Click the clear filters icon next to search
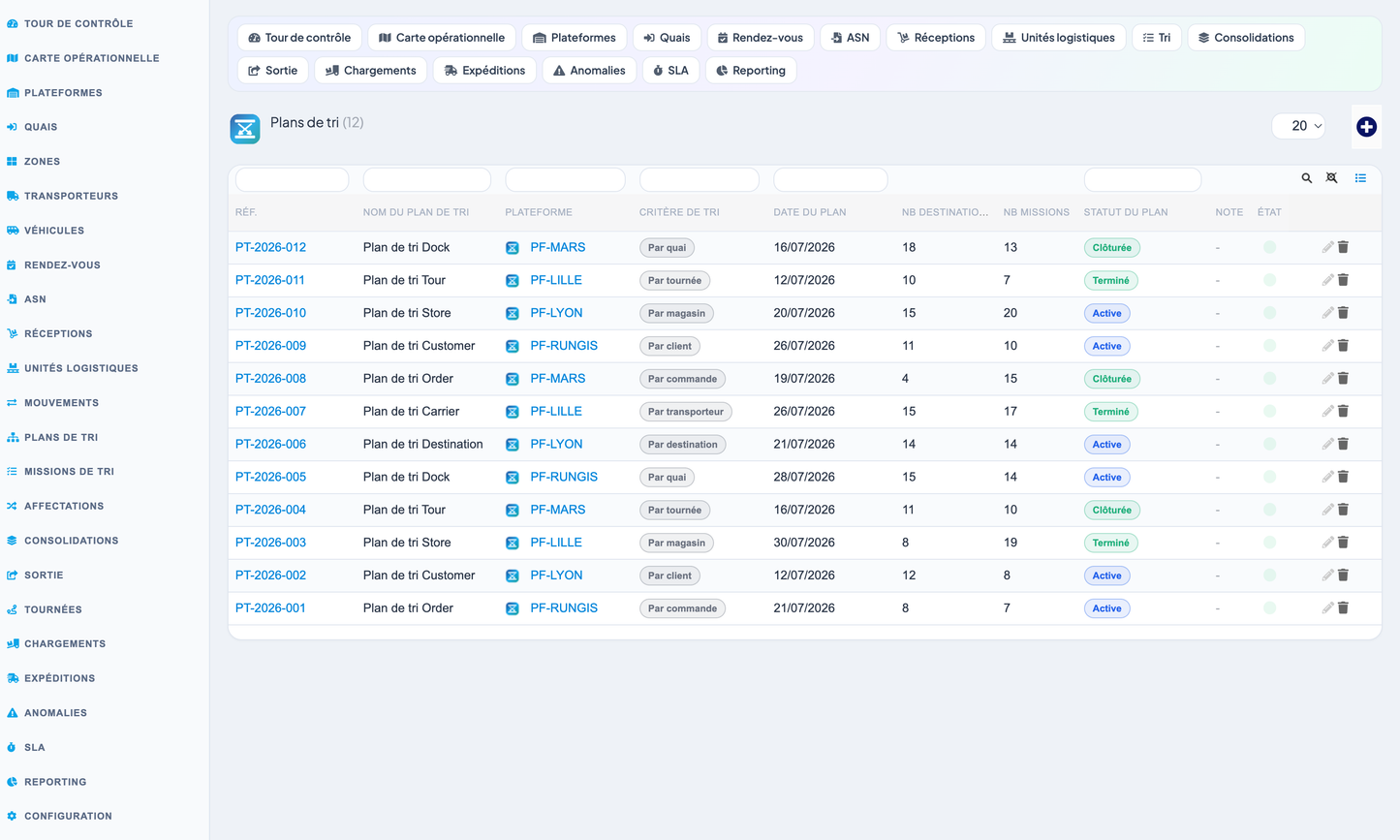Image resolution: width=1400 pixels, height=840 pixels. (1332, 178)
